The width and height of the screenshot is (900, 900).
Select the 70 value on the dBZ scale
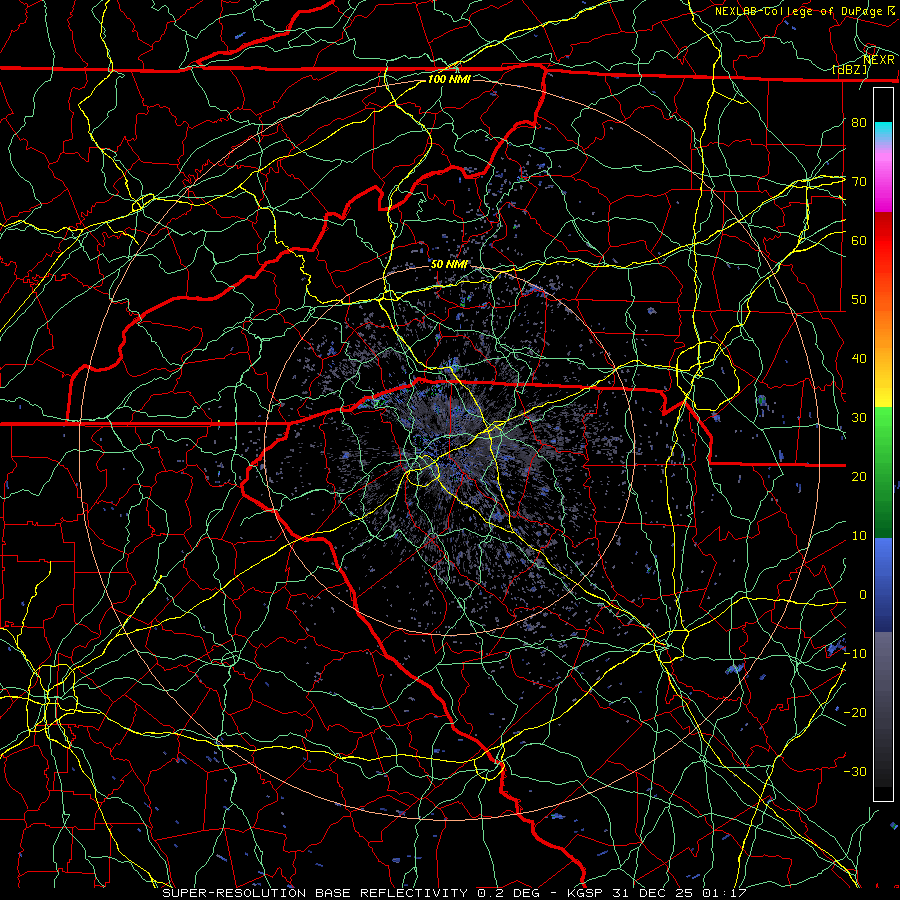point(859,182)
